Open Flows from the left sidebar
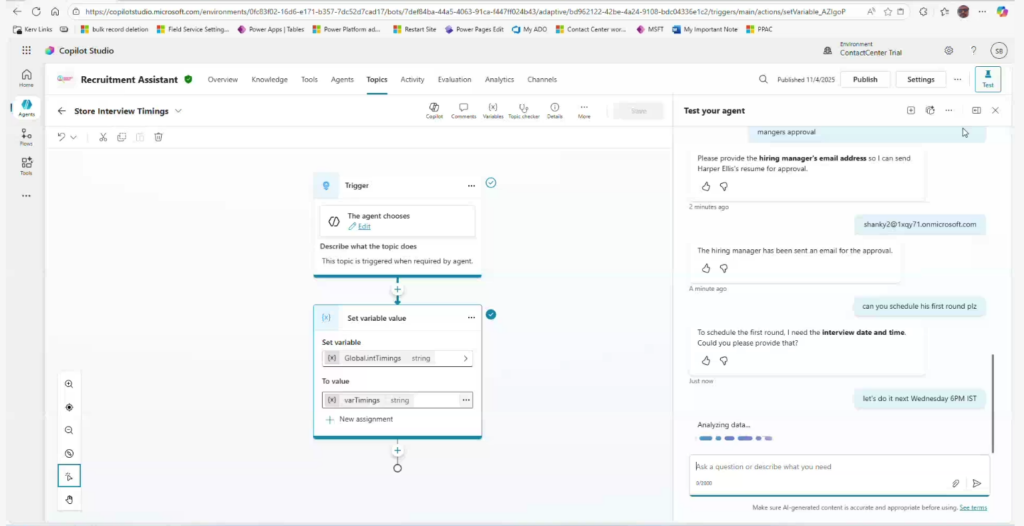Viewport: 1024px width, 526px height. point(26,136)
